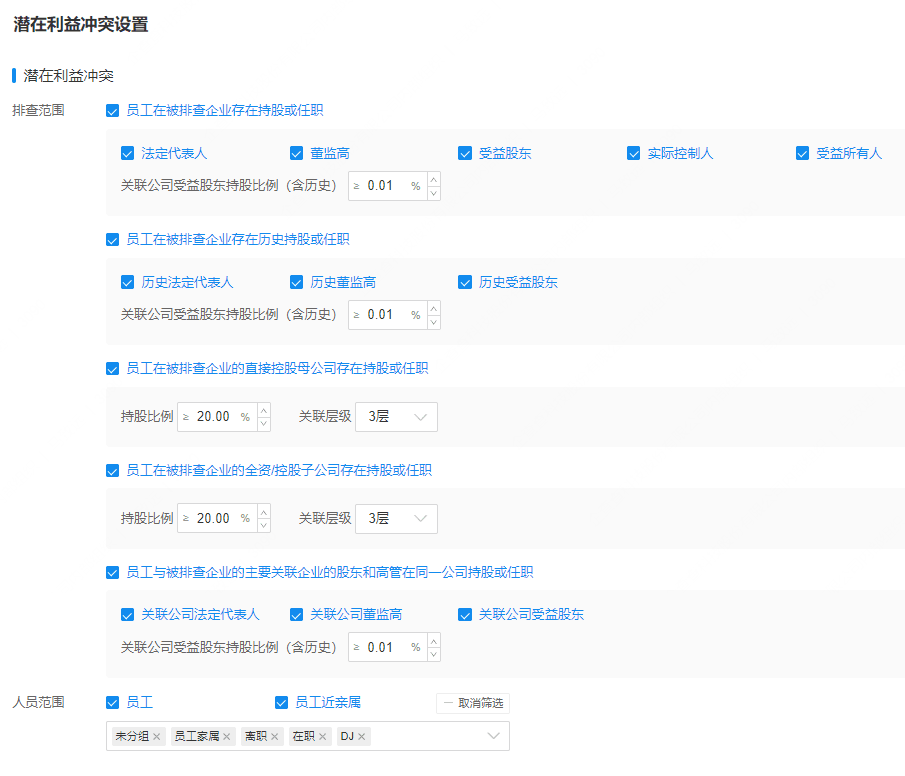Viewport: 905px width, 776px height.
Task: Uncheck the 受益股东 checkbox in first section
Action: tap(465, 154)
